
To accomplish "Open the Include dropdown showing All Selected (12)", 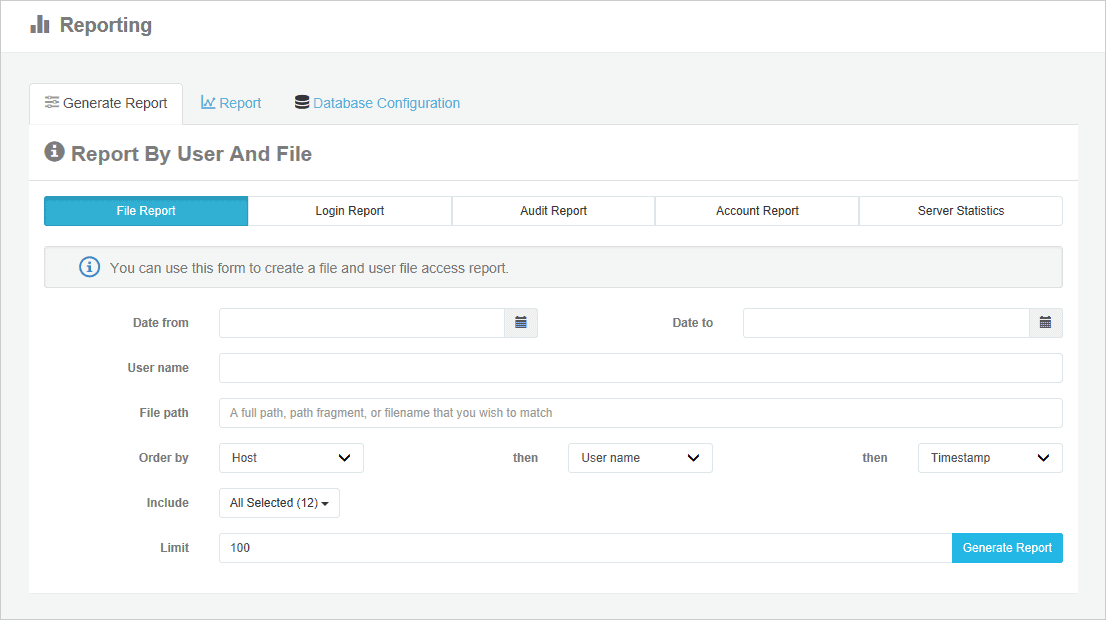I will tap(279, 503).
